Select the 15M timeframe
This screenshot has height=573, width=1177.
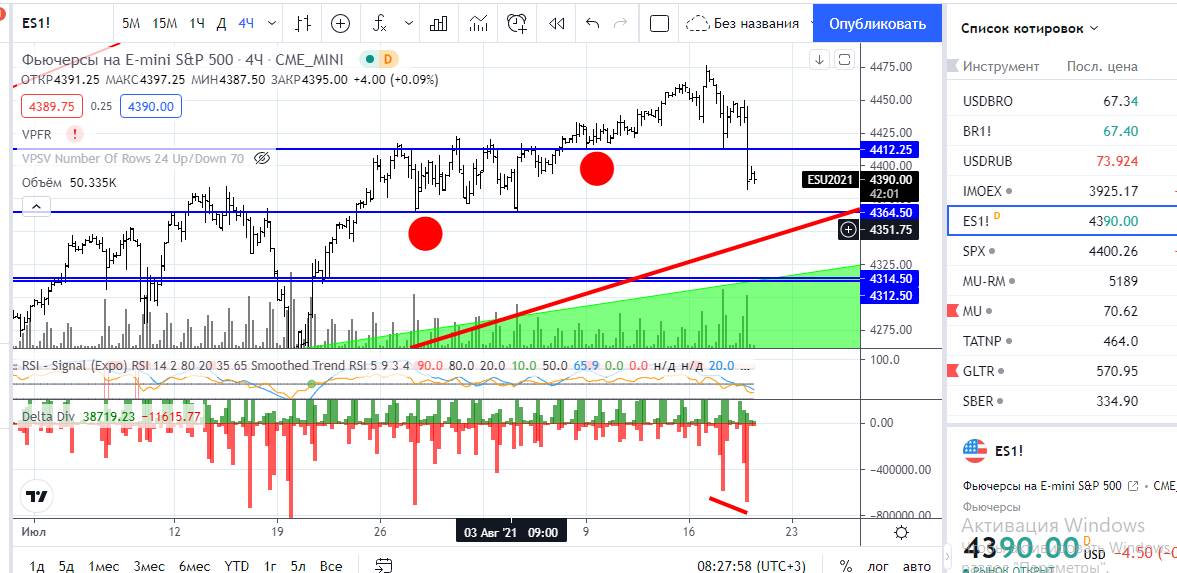pyautogui.click(x=164, y=23)
